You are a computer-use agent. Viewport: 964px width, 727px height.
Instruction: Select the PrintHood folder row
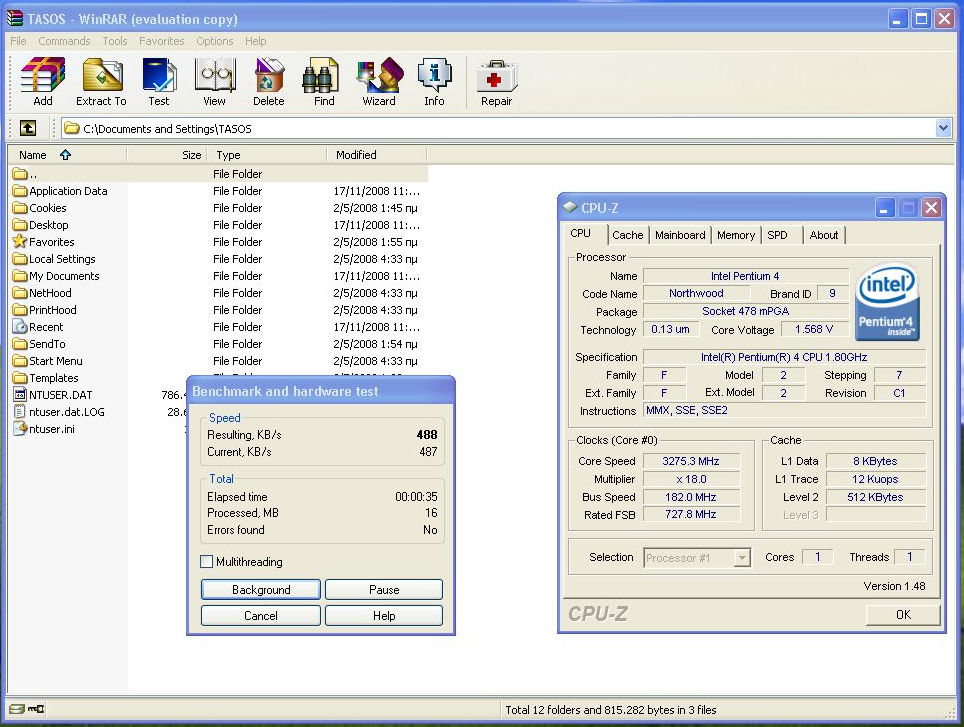(x=218, y=310)
